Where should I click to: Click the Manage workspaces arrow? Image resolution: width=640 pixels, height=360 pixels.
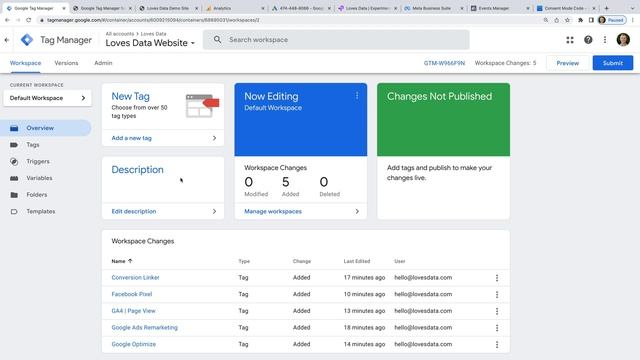(x=357, y=211)
